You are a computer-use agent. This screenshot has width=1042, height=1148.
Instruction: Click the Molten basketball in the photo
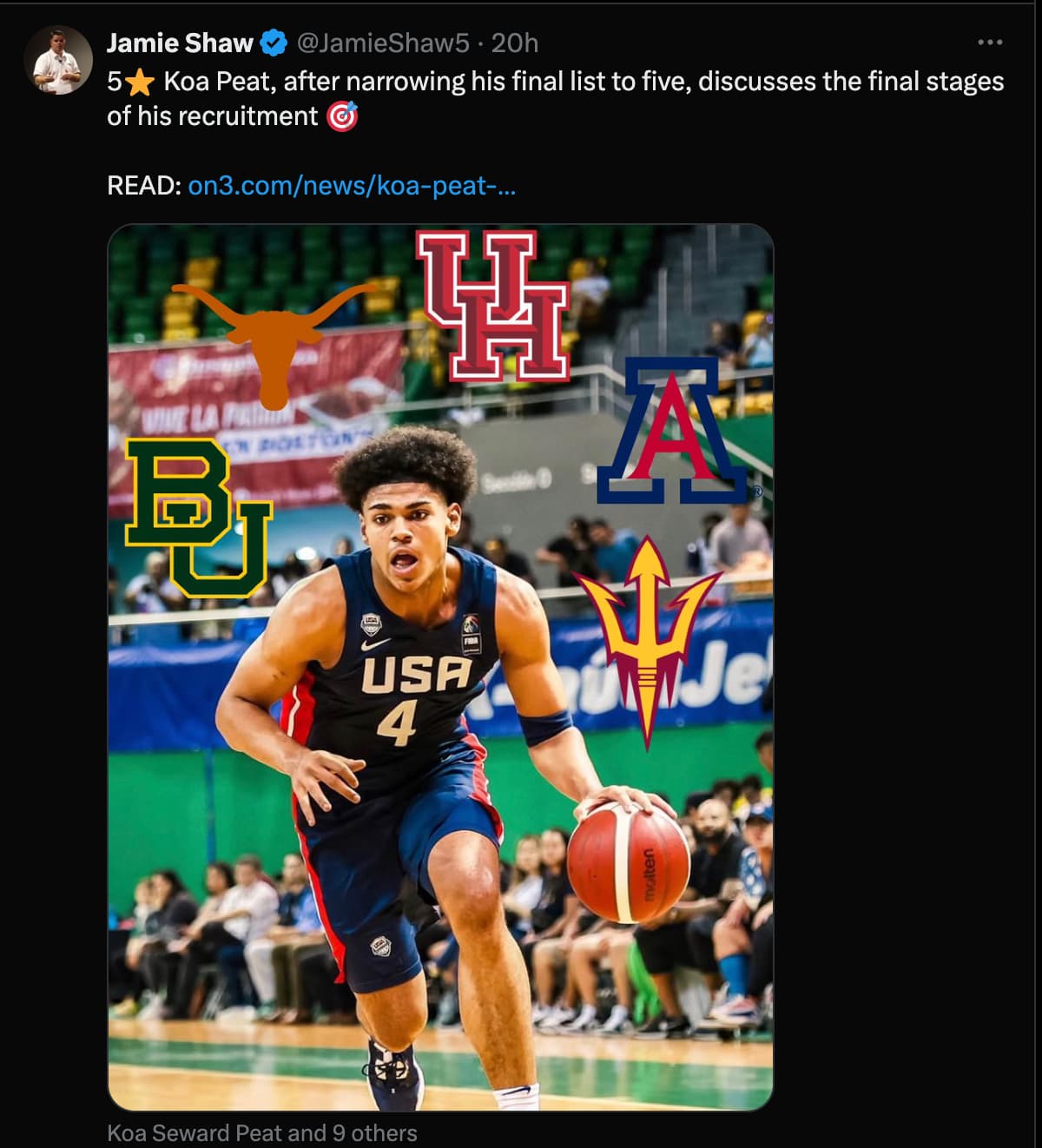pos(628,862)
